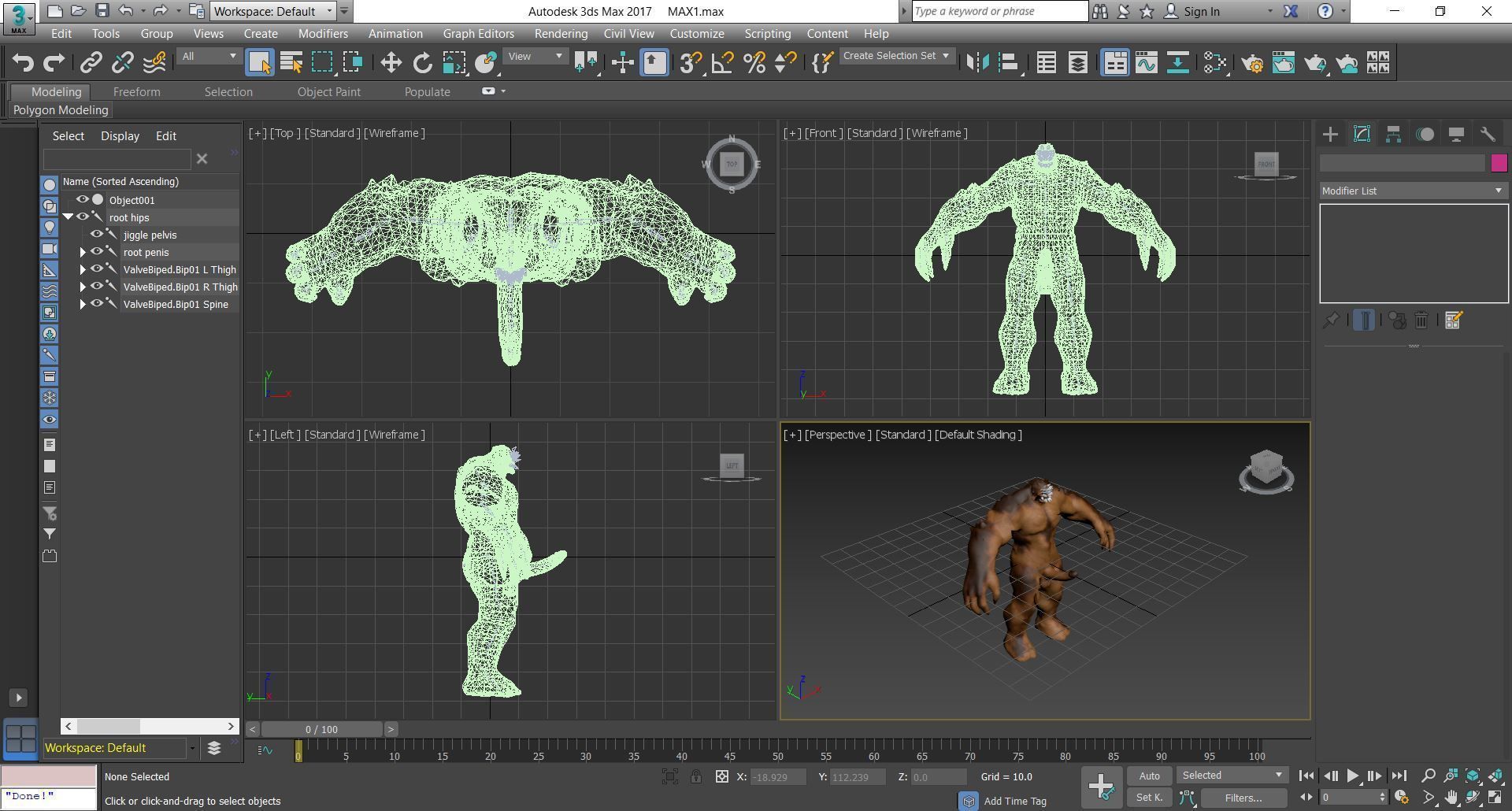This screenshot has width=1512, height=811.
Task: Toggle visibility of ValveBiped.Bip01 R Thigh
Action: 97,287
